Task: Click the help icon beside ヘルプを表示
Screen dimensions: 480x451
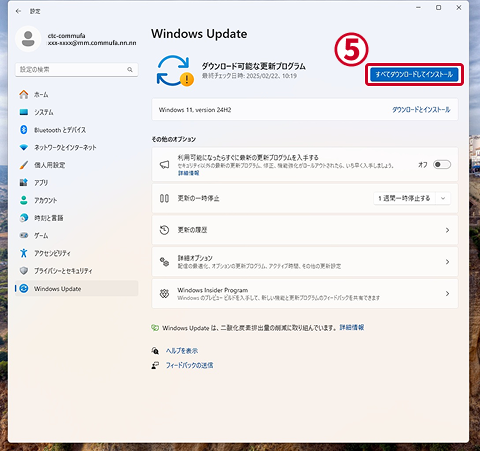Action: point(155,351)
